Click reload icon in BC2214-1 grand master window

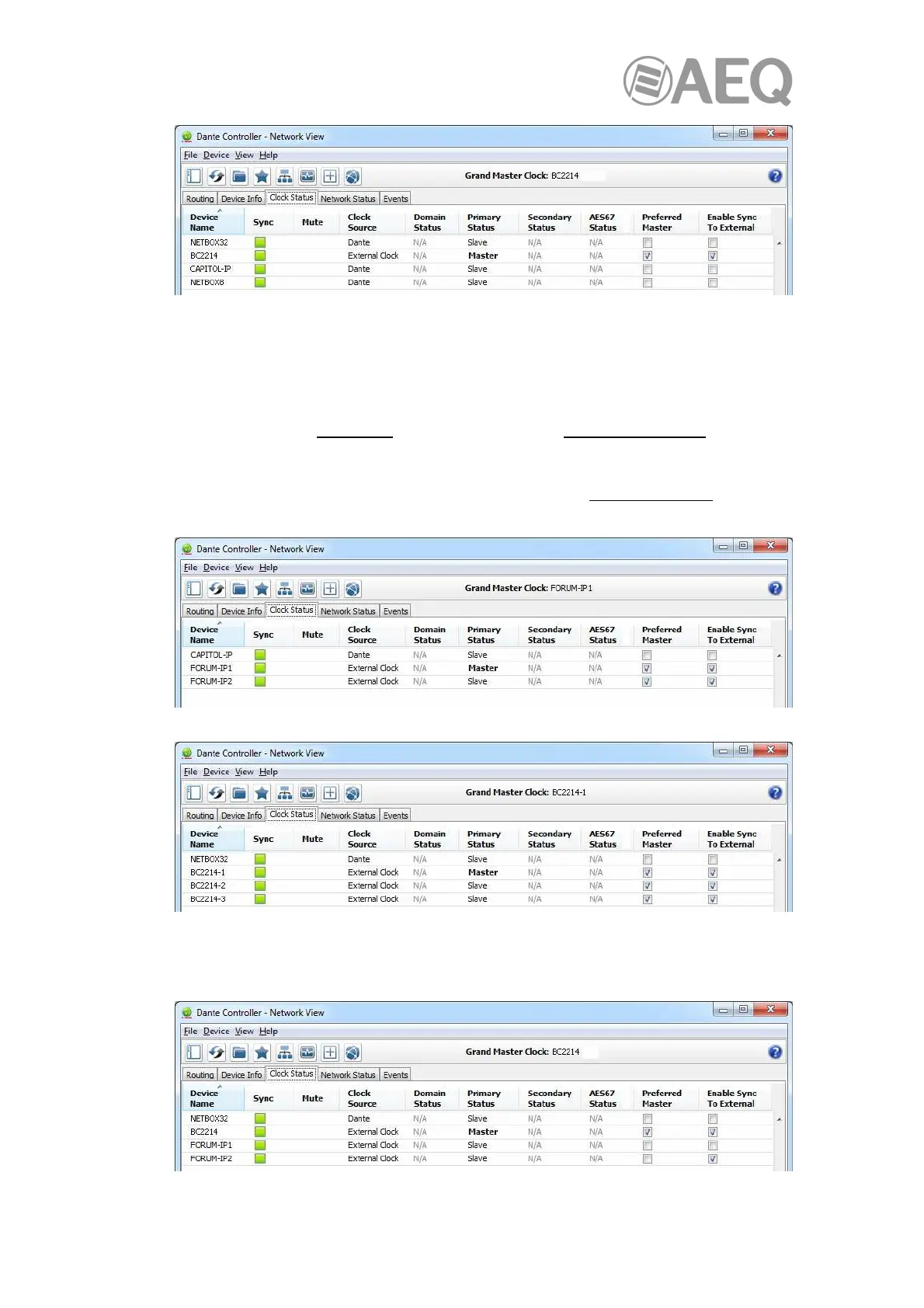217,793
